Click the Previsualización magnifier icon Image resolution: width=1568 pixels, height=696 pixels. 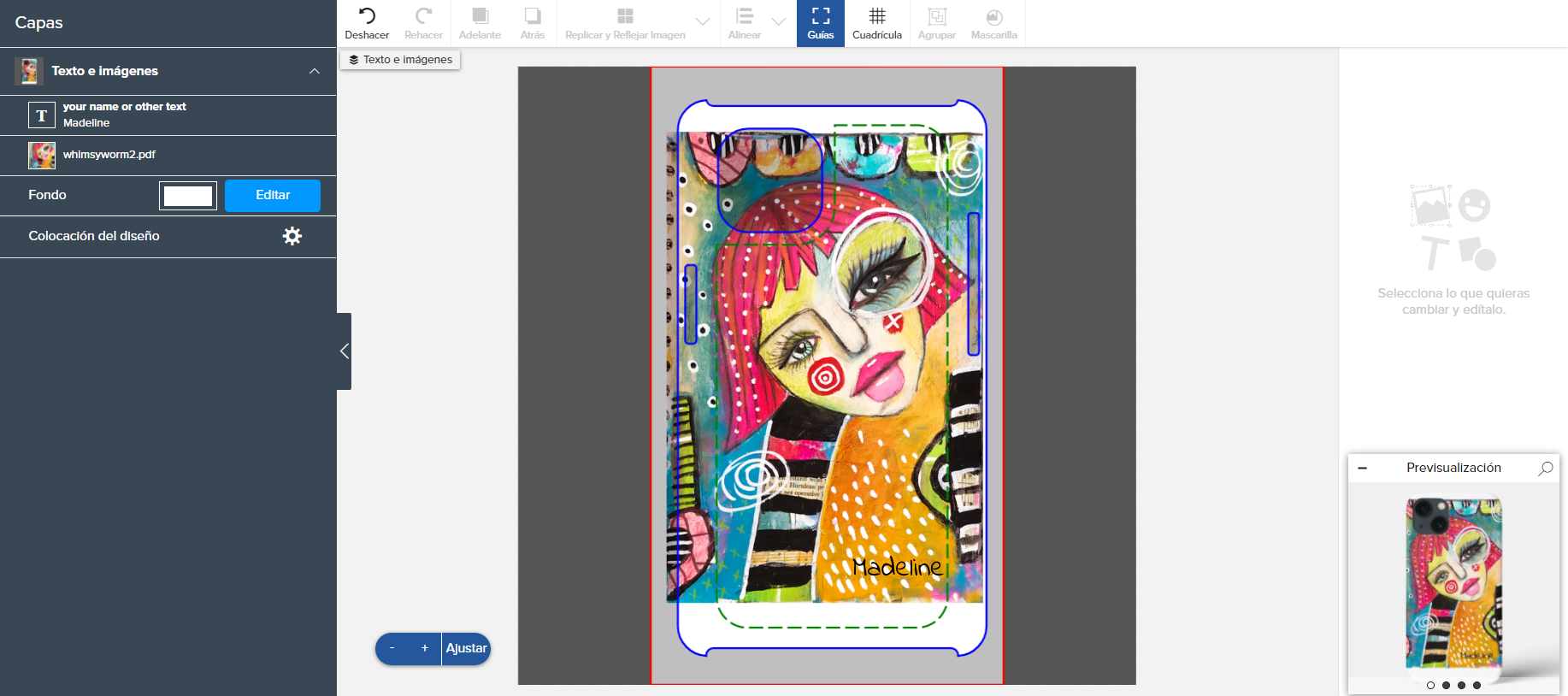point(1546,469)
